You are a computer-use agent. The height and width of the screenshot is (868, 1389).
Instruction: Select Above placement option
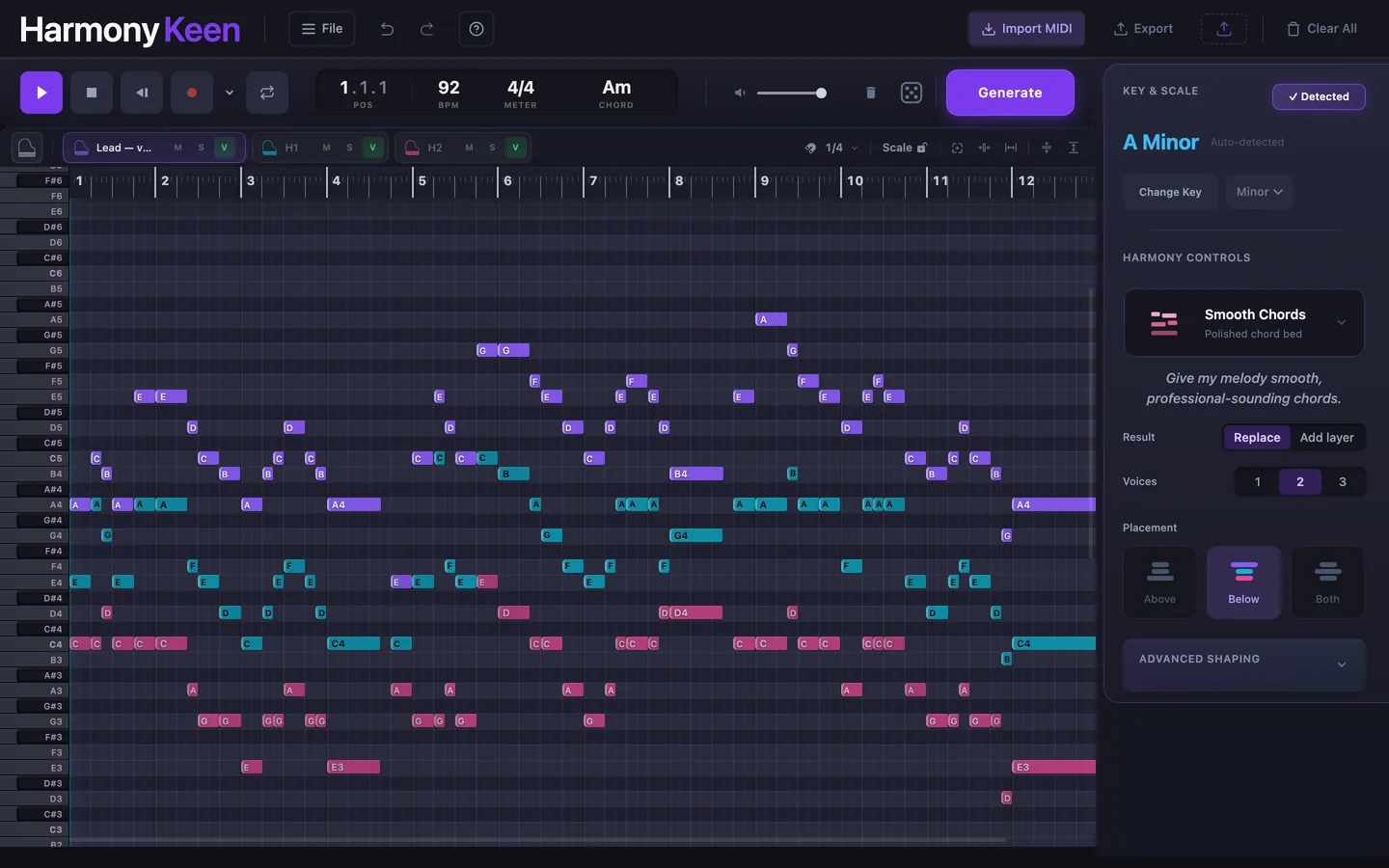[1159, 583]
